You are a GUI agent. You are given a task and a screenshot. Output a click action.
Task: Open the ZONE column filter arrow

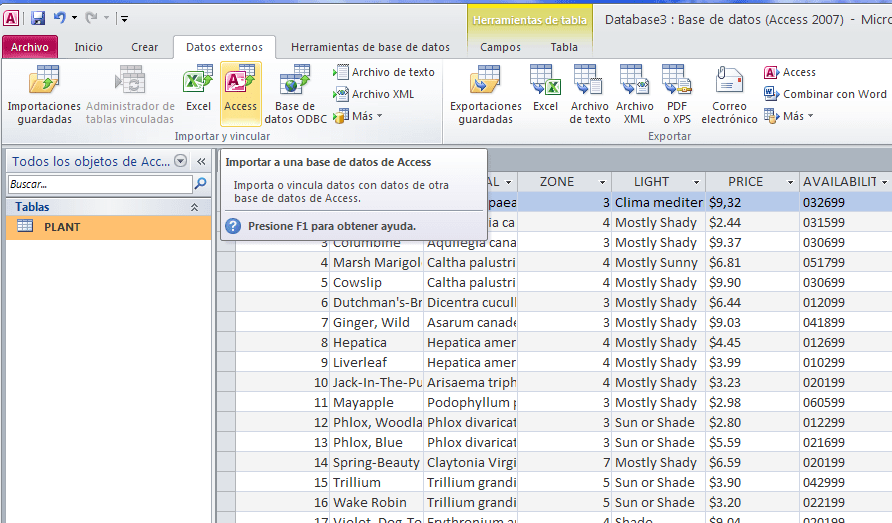tap(602, 182)
